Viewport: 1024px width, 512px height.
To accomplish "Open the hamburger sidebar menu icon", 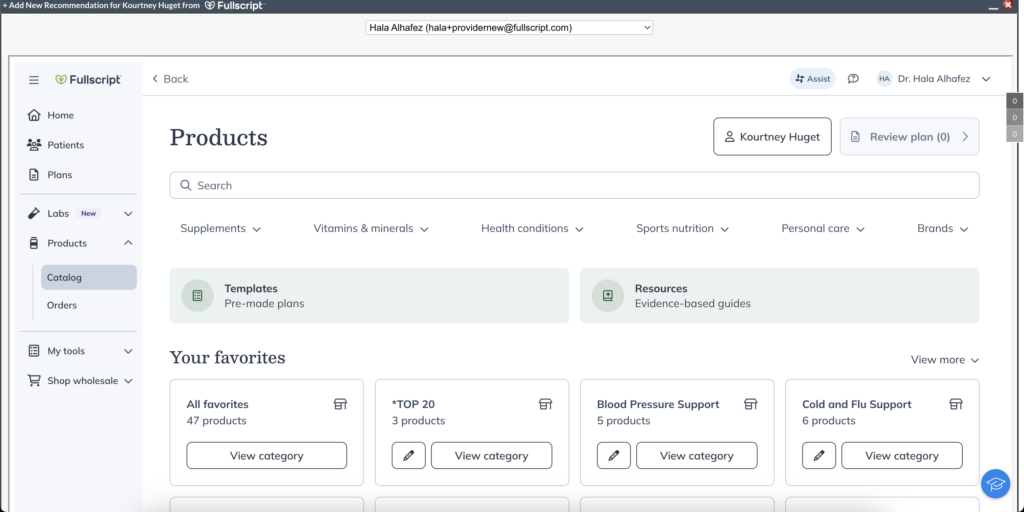I will coord(34,80).
